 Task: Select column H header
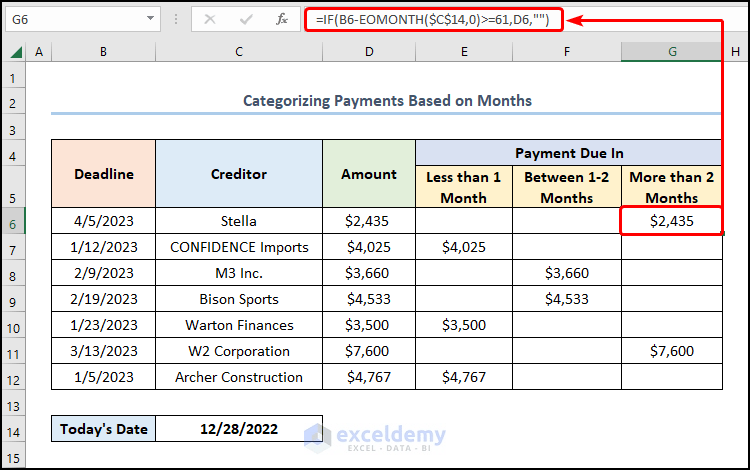click(736, 52)
